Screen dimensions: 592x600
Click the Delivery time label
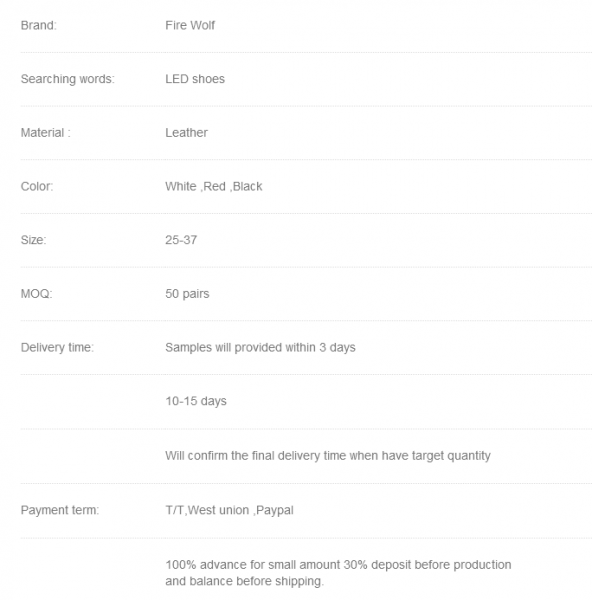(x=57, y=347)
